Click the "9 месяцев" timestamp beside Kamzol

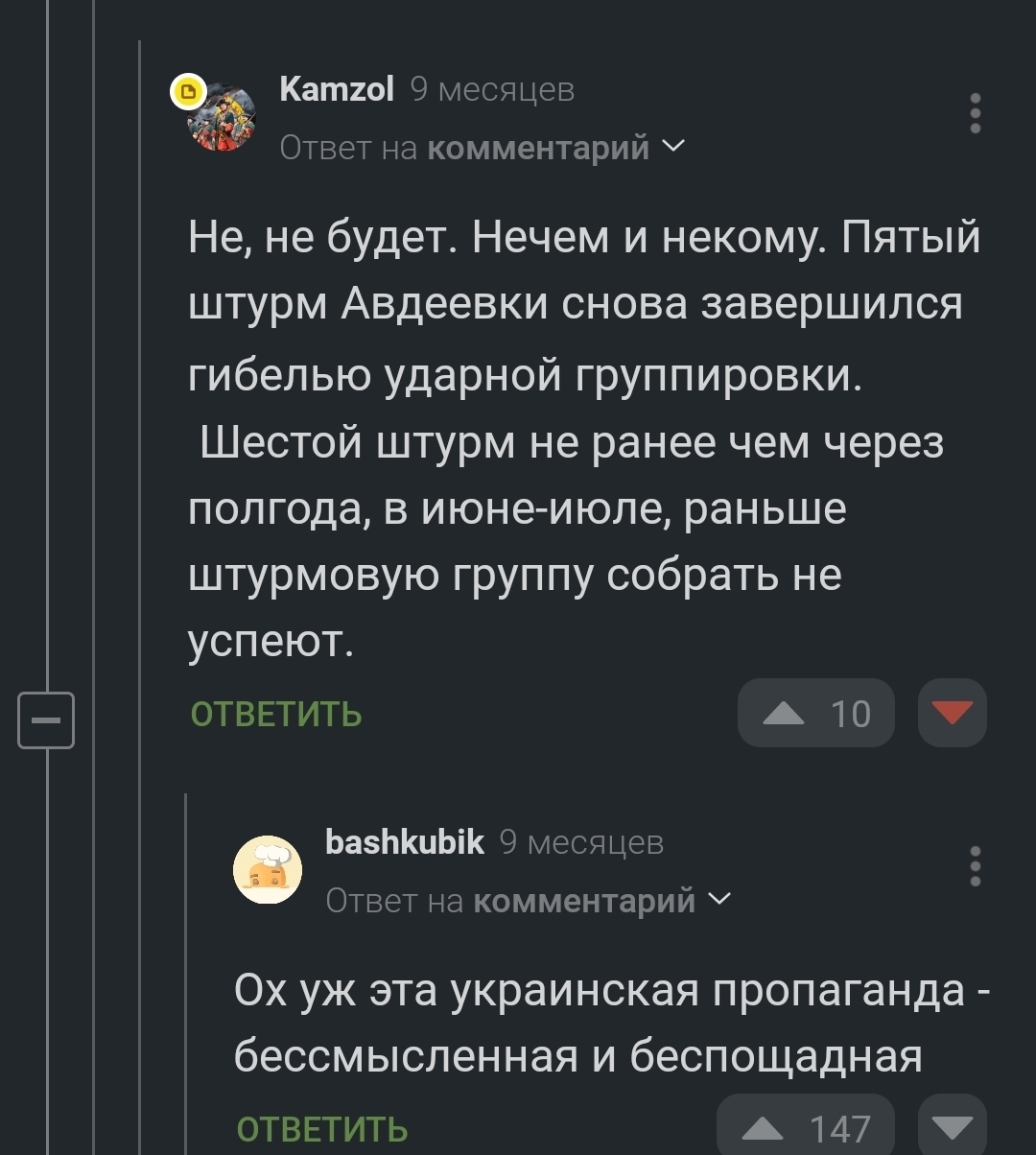(x=492, y=89)
